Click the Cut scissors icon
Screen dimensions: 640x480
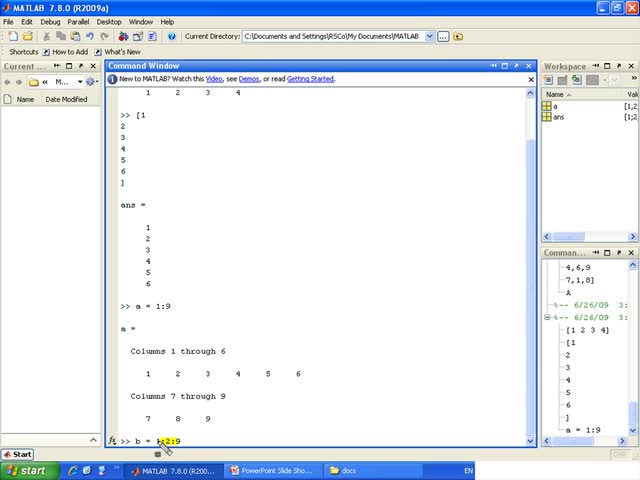click(x=47, y=36)
